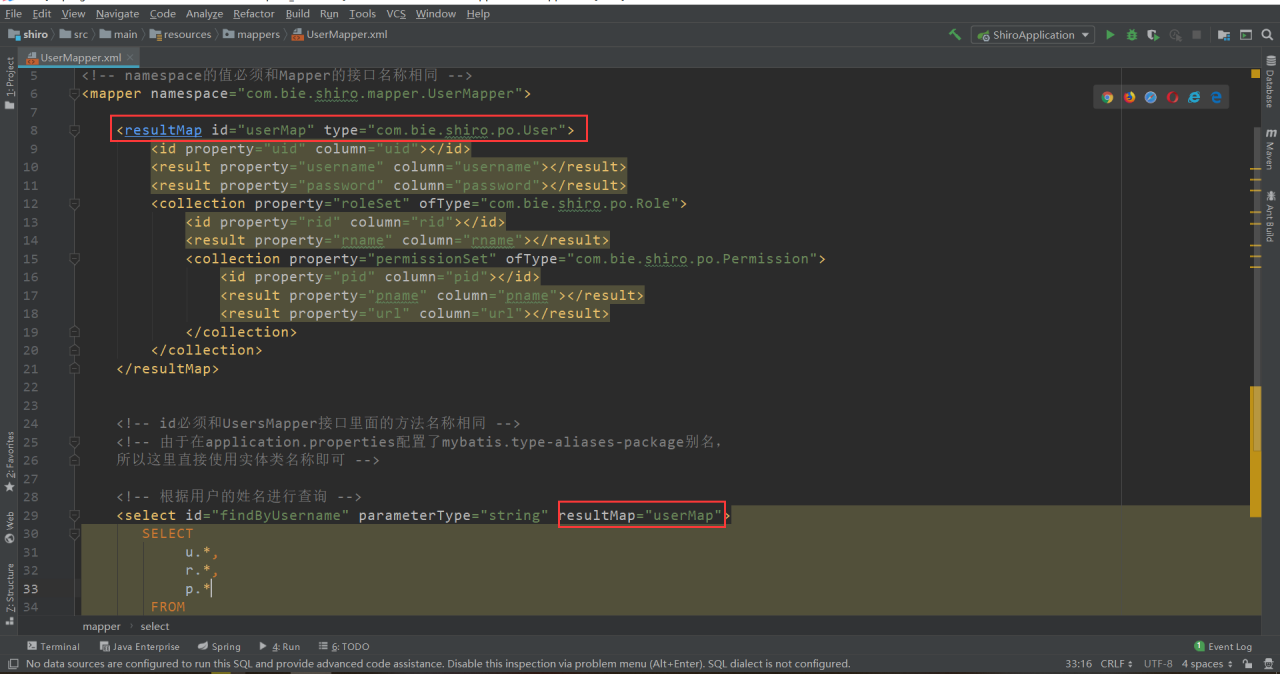Open the Java Enterprise tool window
This screenshot has height=674, width=1280.
[139, 647]
